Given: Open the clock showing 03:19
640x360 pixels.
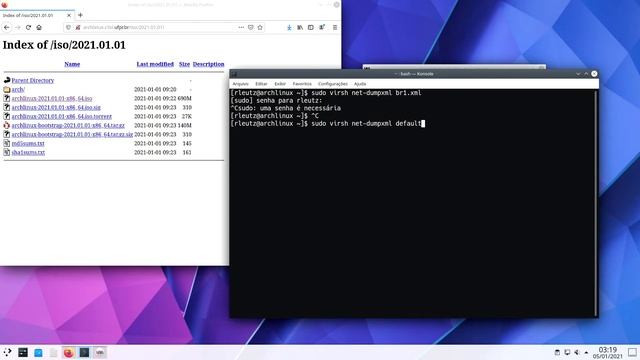Looking at the screenshot, I should pyautogui.click(x=608, y=353).
